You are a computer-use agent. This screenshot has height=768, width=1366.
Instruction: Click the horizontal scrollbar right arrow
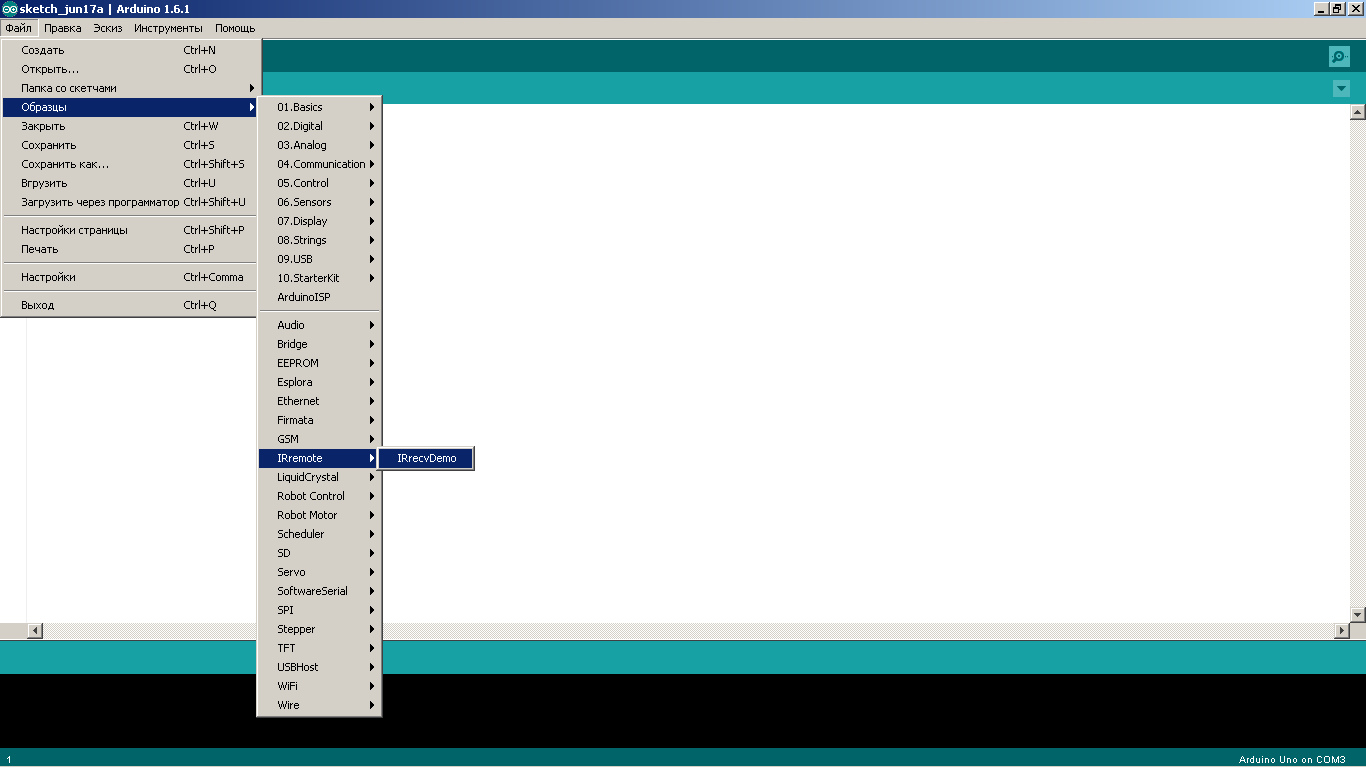pos(1342,631)
